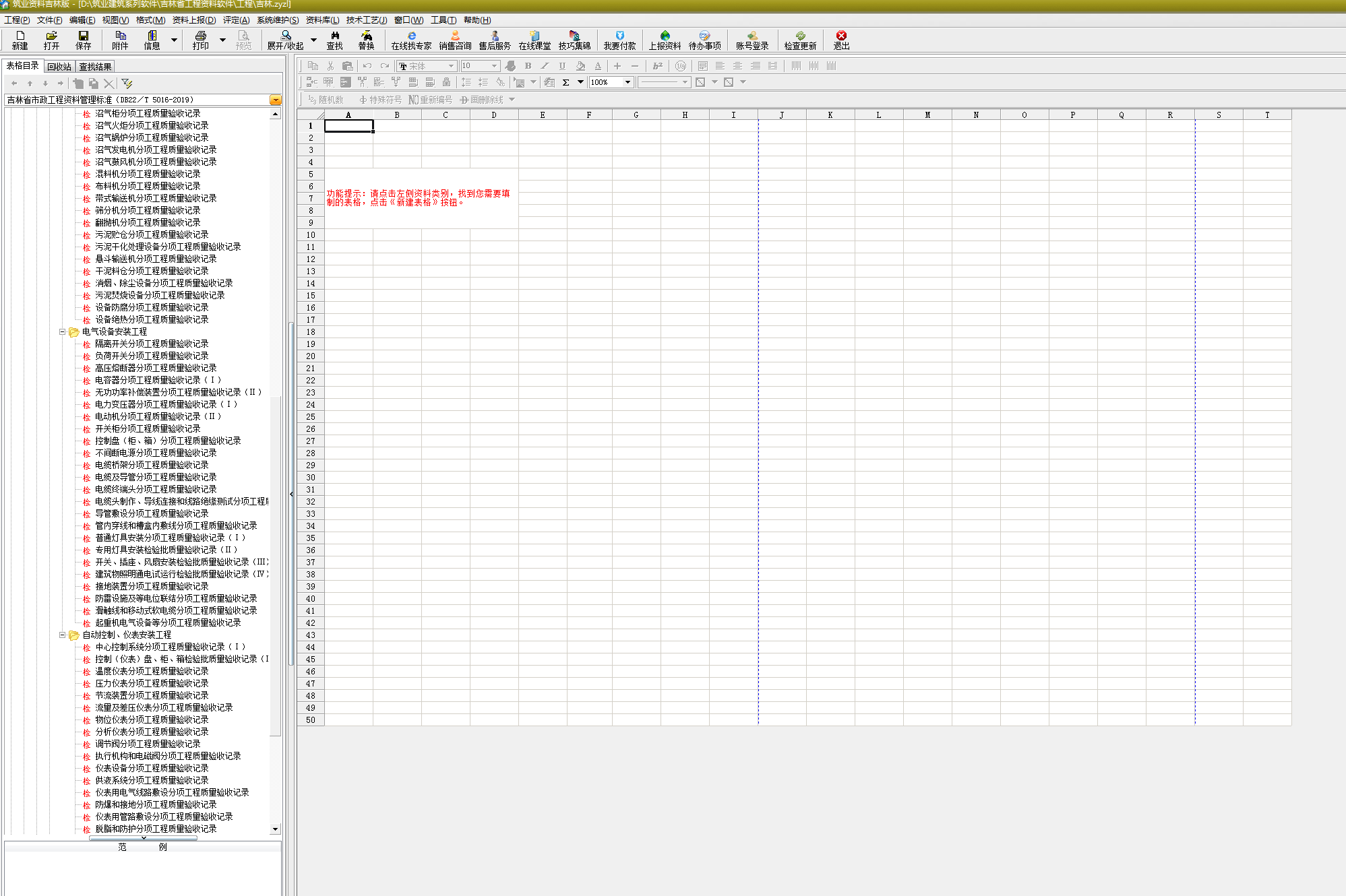1346x896 pixels.
Task: Open 在线课堂
Action: click(x=534, y=40)
